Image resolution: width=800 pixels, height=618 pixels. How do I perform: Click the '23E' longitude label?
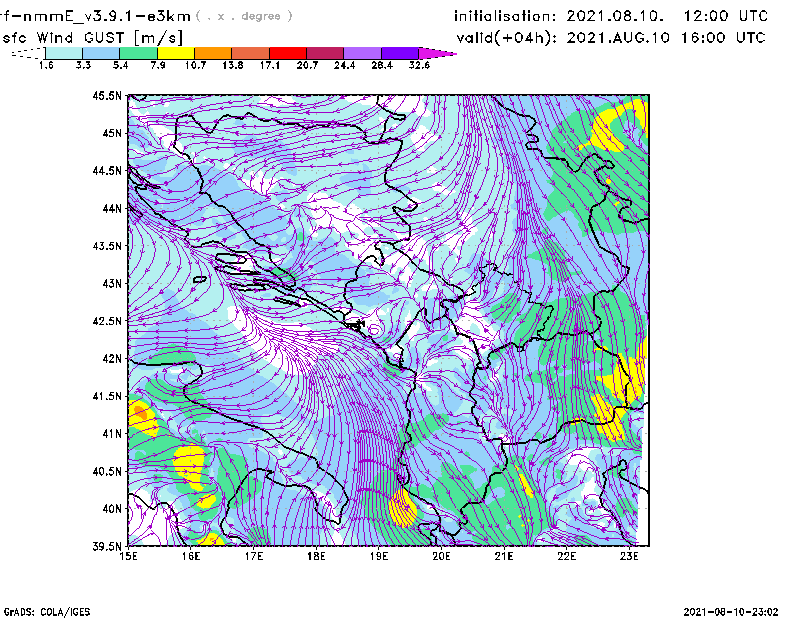(x=629, y=556)
